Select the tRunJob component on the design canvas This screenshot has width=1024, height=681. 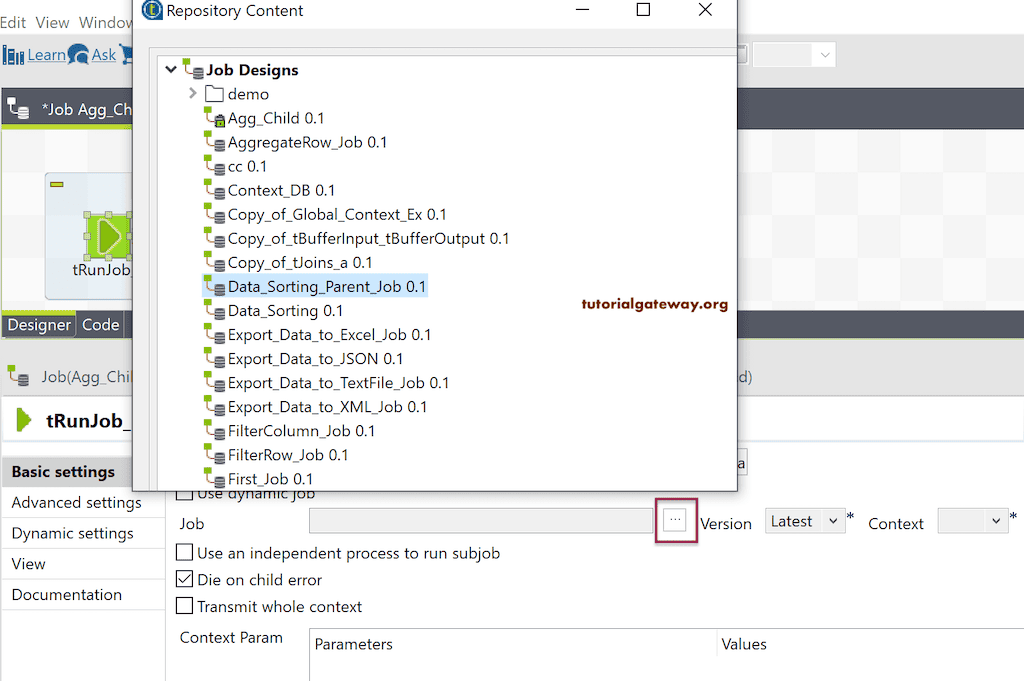(x=108, y=237)
